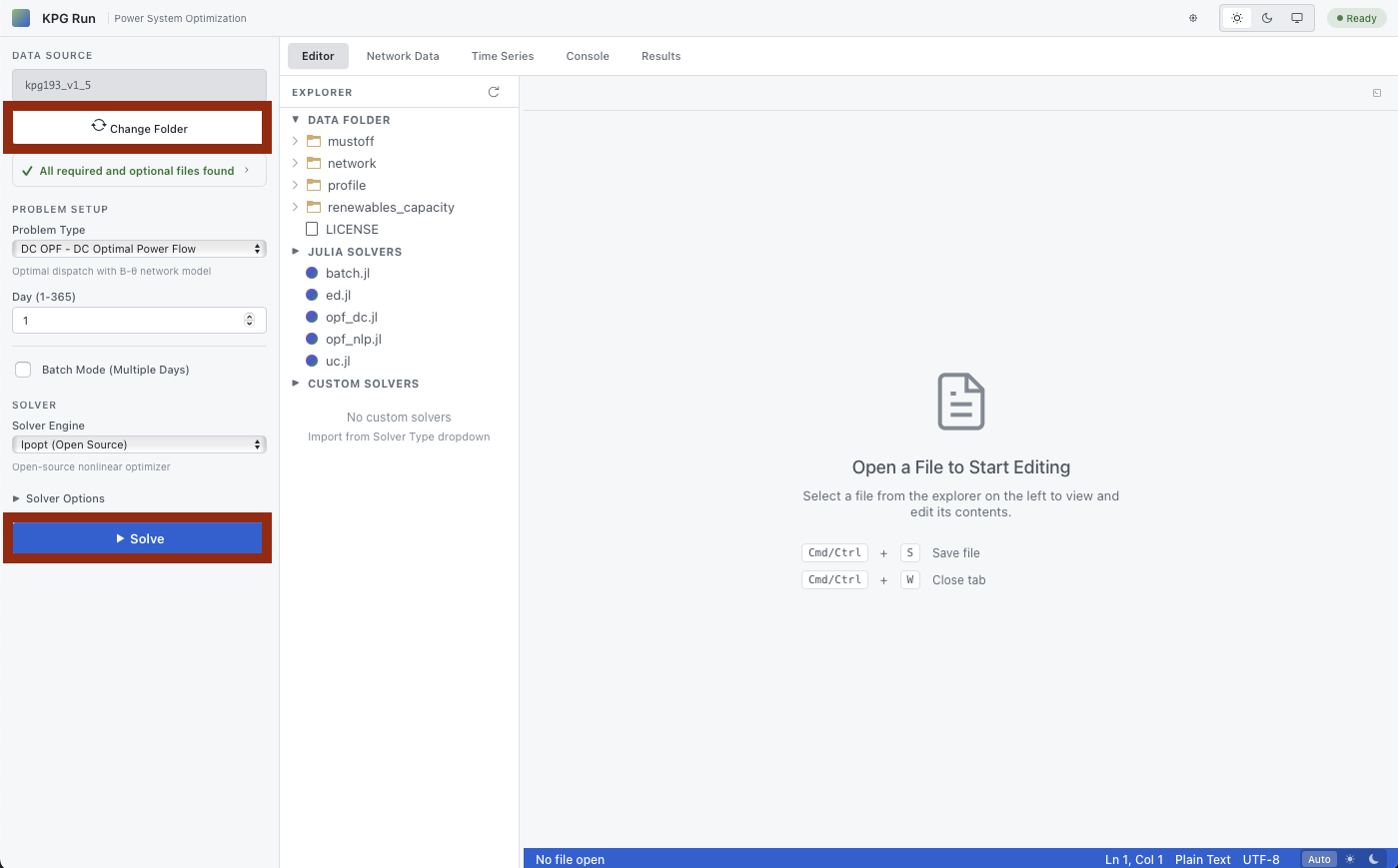Enable Batch Mode for multiple days
This screenshot has height=868, width=1398.
click(x=23, y=370)
